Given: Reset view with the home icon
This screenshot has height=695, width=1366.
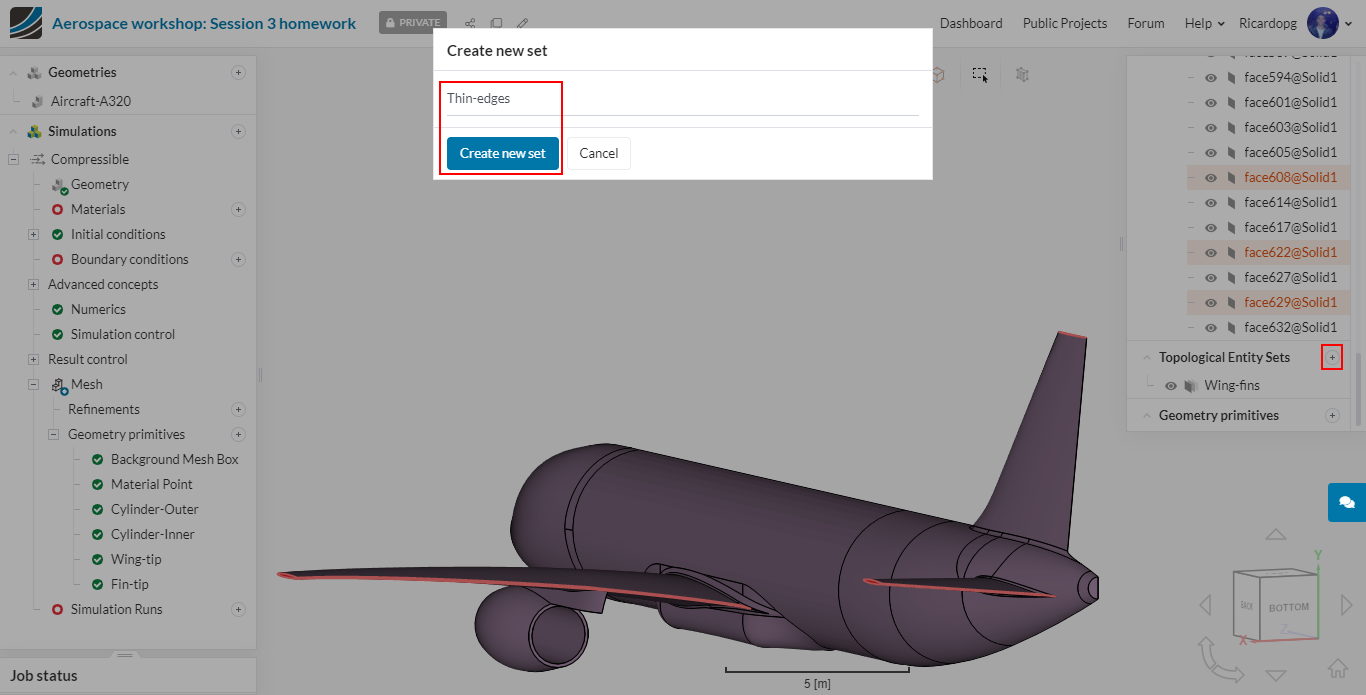Looking at the screenshot, I should pyautogui.click(x=1338, y=668).
